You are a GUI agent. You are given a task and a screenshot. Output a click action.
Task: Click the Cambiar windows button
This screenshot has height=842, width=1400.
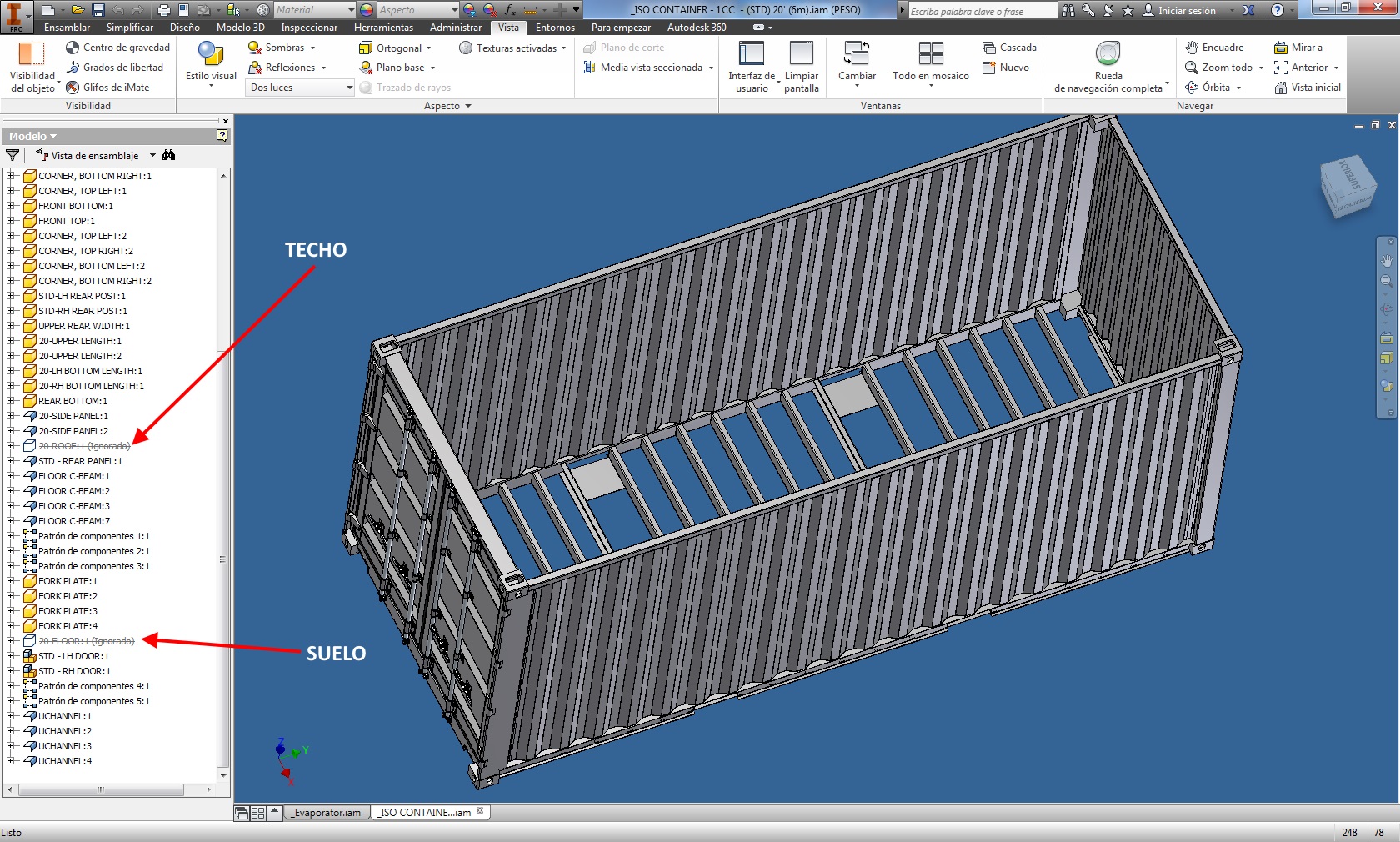click(857, 63)
